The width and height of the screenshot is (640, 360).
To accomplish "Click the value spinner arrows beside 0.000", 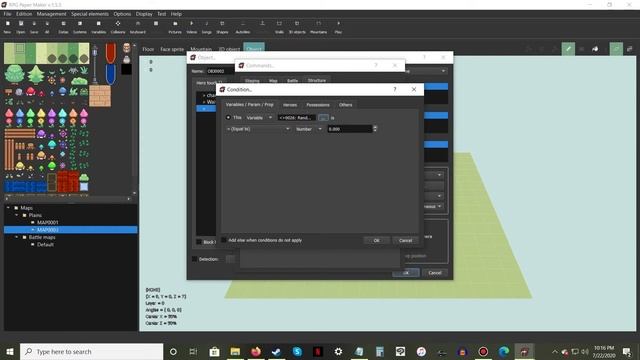I will click(375, 129).
